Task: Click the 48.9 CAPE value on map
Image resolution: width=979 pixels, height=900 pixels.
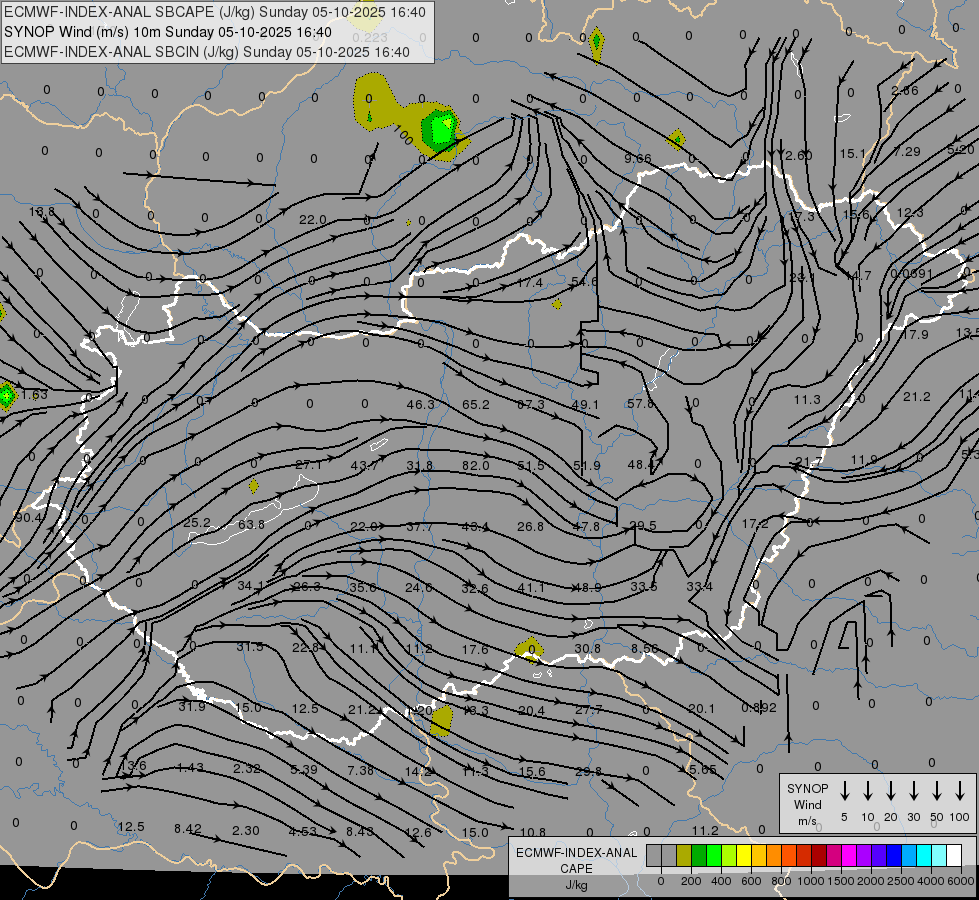Action: [x=587, y=588]
